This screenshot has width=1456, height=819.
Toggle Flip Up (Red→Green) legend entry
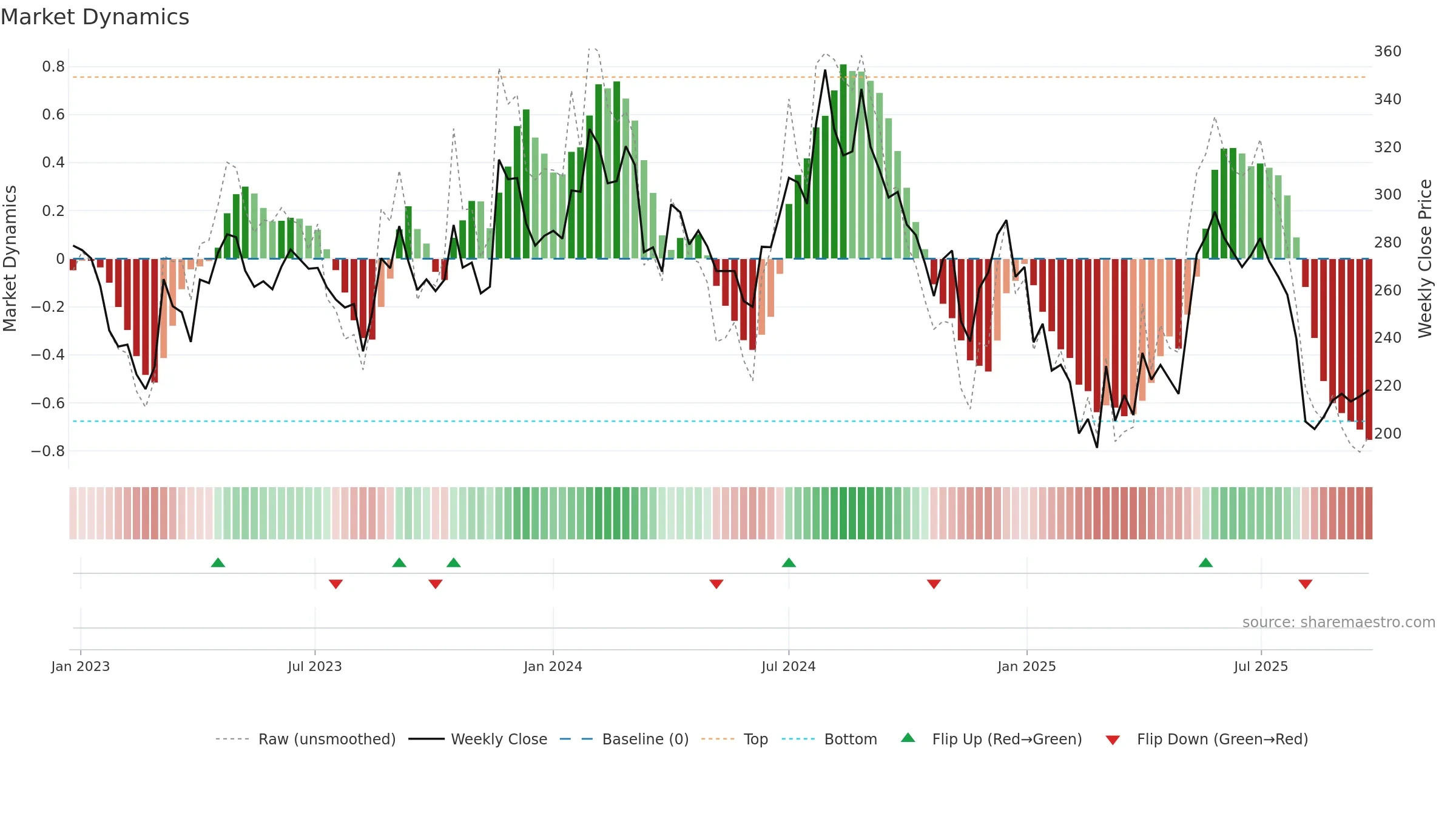click(x=991, y=739)
